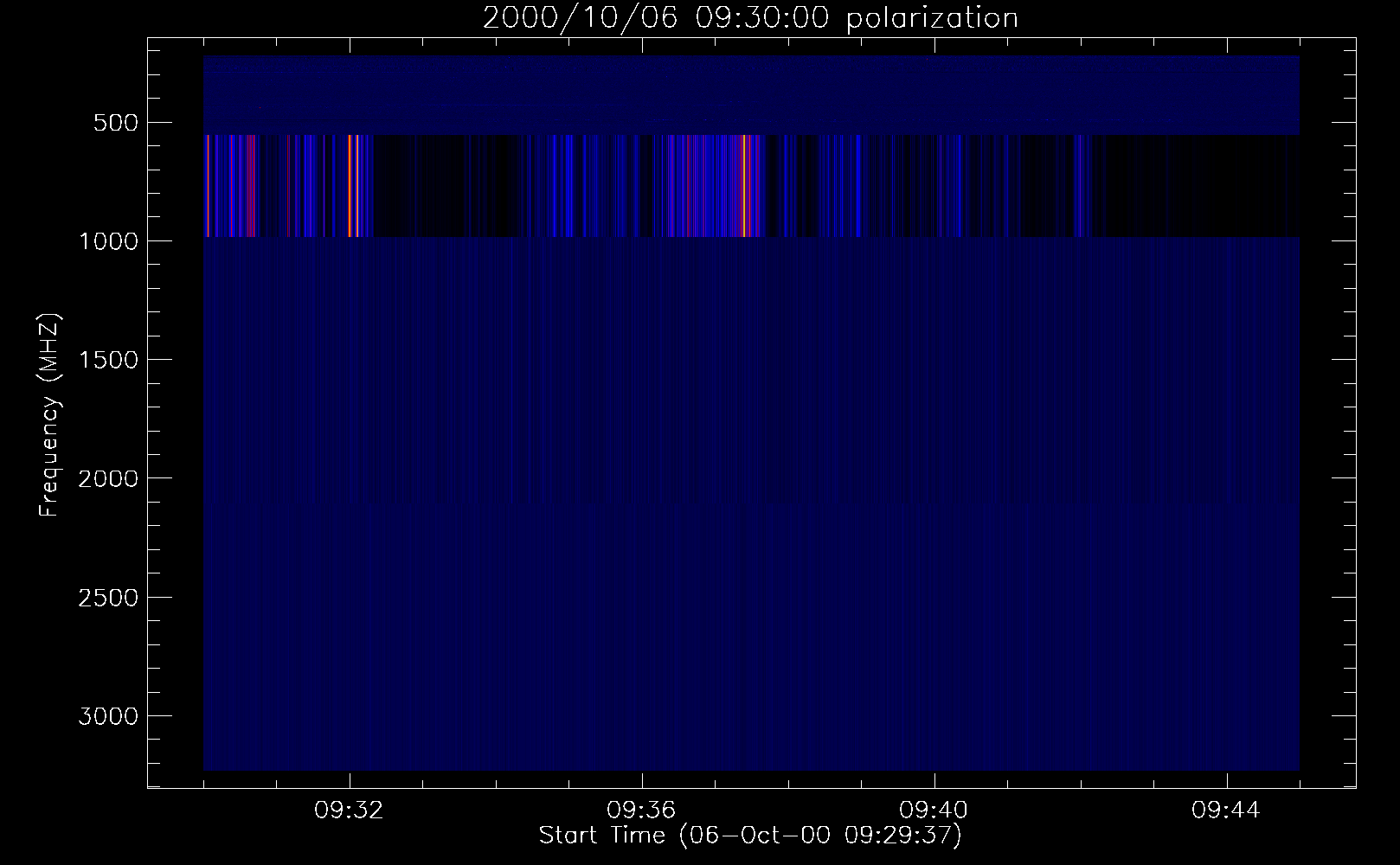1400x865 pixels.
Task: Click the 09:36 time tick label
Action: pos(642,811)
